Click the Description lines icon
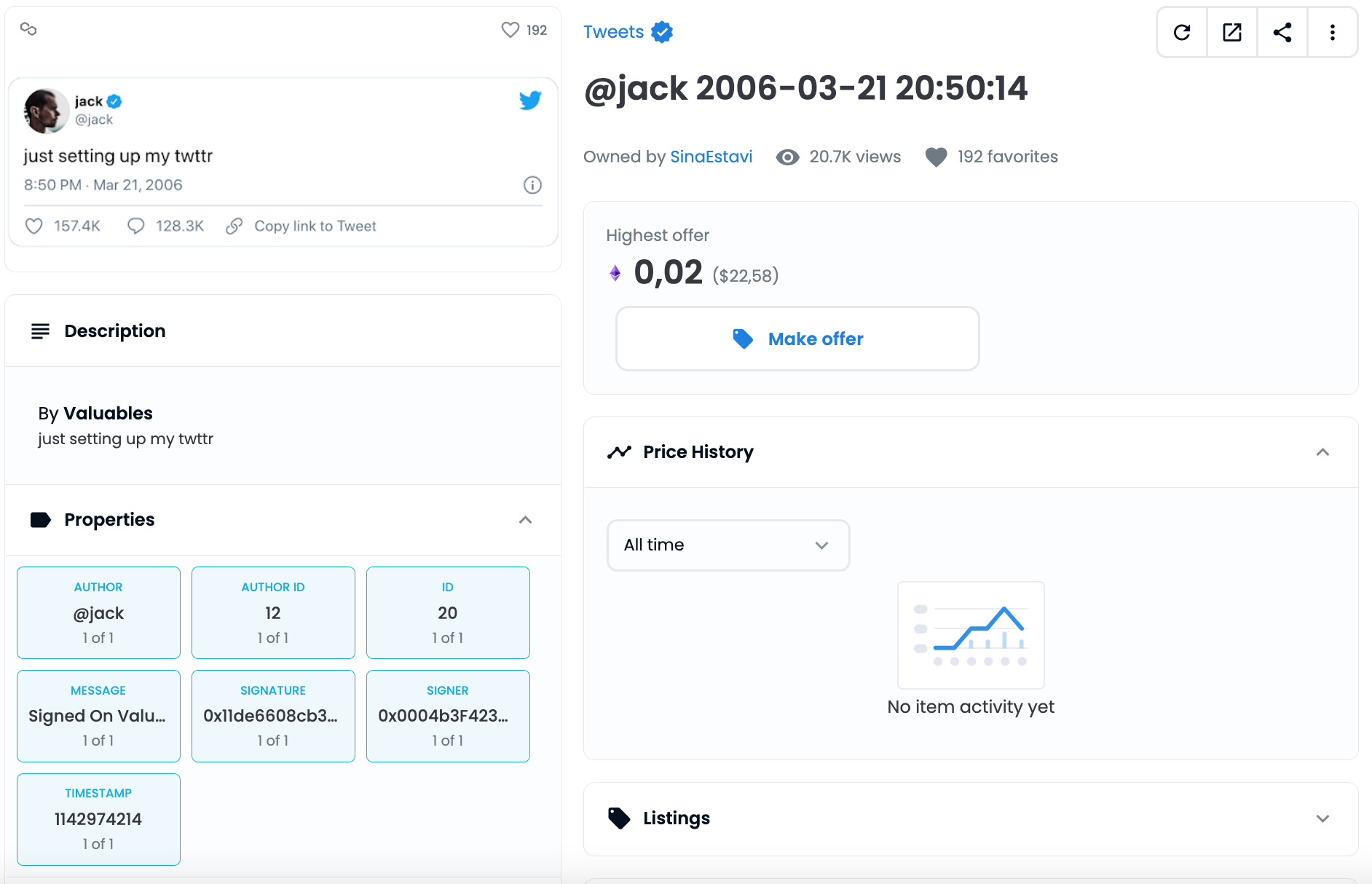The height and width of the screenshot is (884, 1372). click(40, 331)
